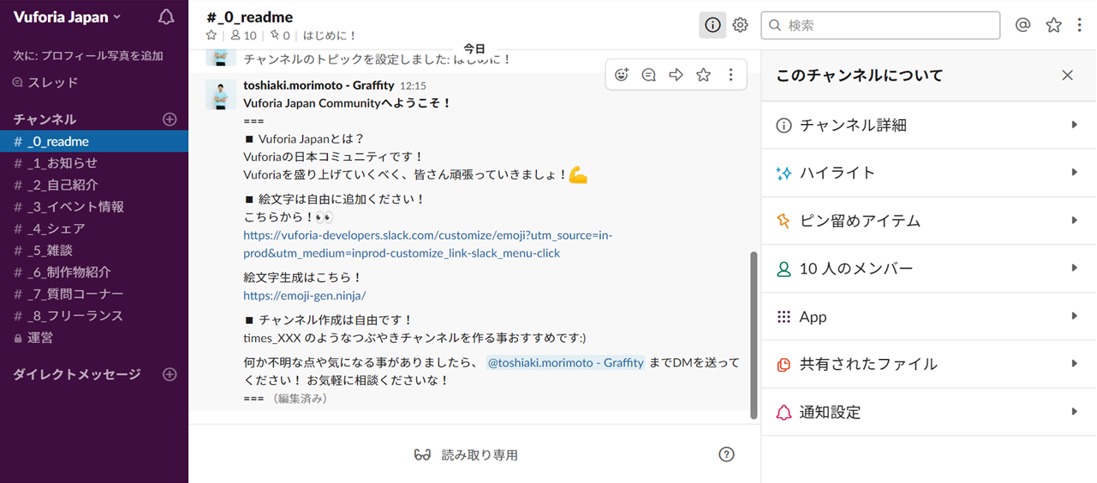Click the #_0_readme channel title in header
Image resolution: width=1097 pixels, height=483 pixels.
point(250,17)
